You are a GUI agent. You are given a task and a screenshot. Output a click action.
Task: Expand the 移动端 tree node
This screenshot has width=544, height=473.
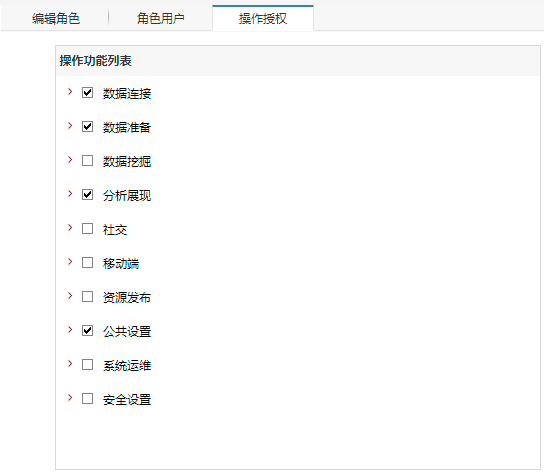(x=70, y=262)
